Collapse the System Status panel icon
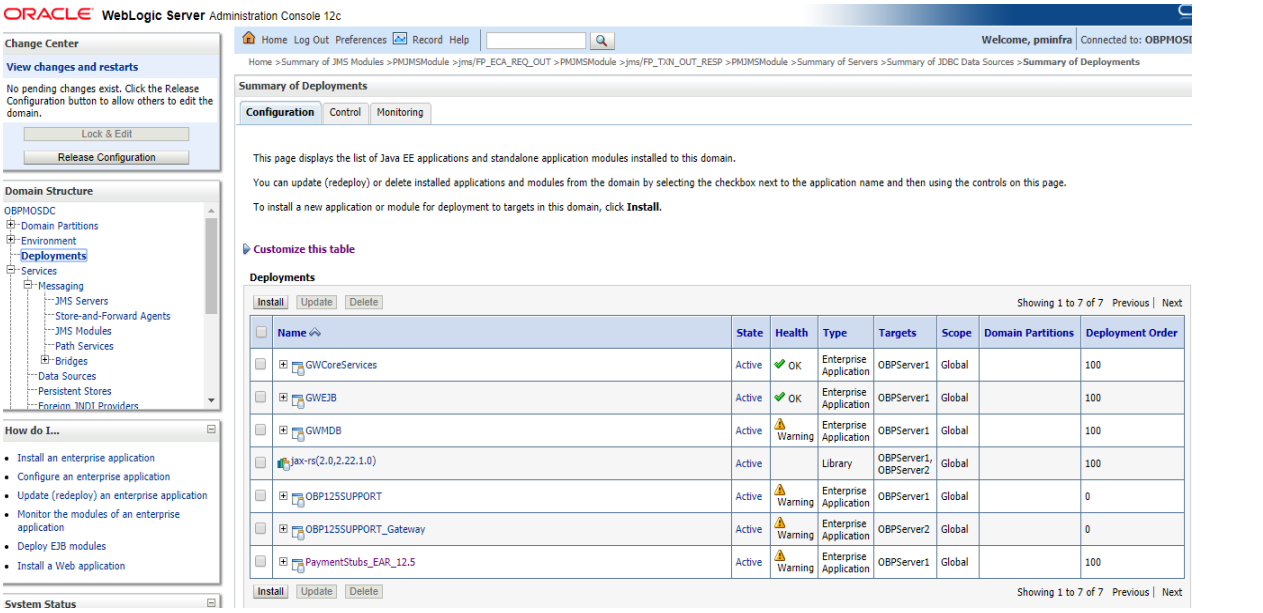Image resolution: width=1263 pixels, height=613 pixels. click(x=211, y=602)
